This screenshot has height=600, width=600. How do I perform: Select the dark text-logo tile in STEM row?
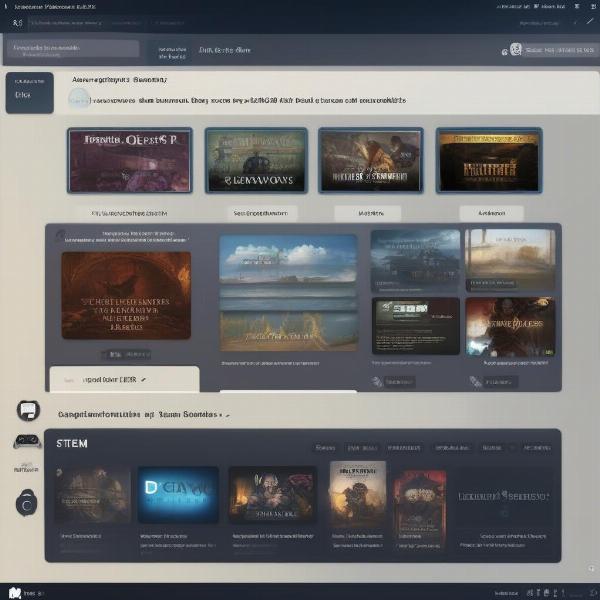pos(504,496)
